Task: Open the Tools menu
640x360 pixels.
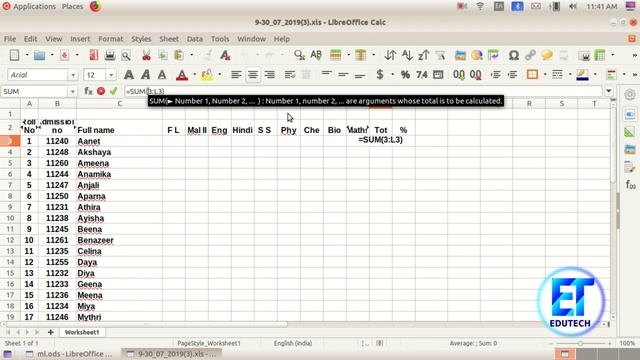Action: (220, 39)
